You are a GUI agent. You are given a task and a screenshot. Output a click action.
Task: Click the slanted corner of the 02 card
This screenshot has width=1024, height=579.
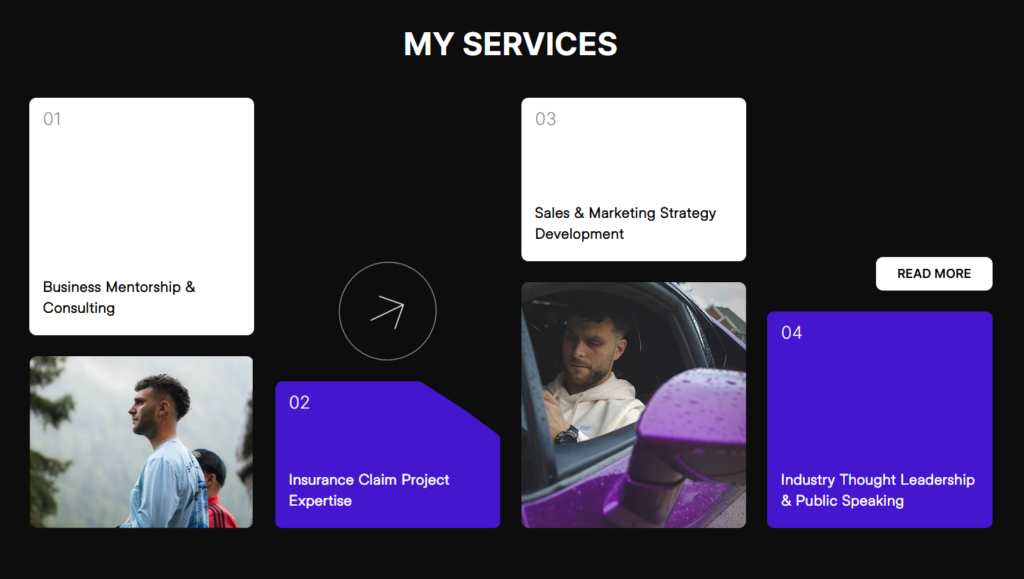461,408
